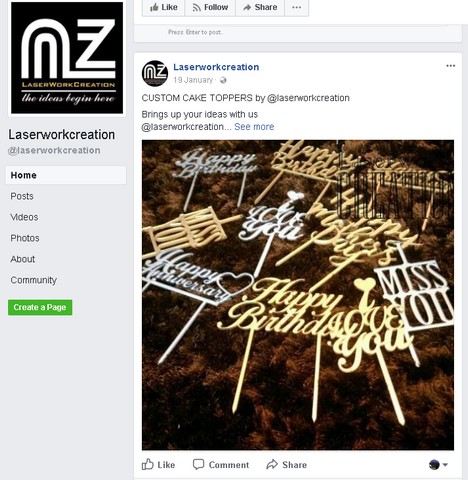Like the cake toppers post

coord(159,464)
